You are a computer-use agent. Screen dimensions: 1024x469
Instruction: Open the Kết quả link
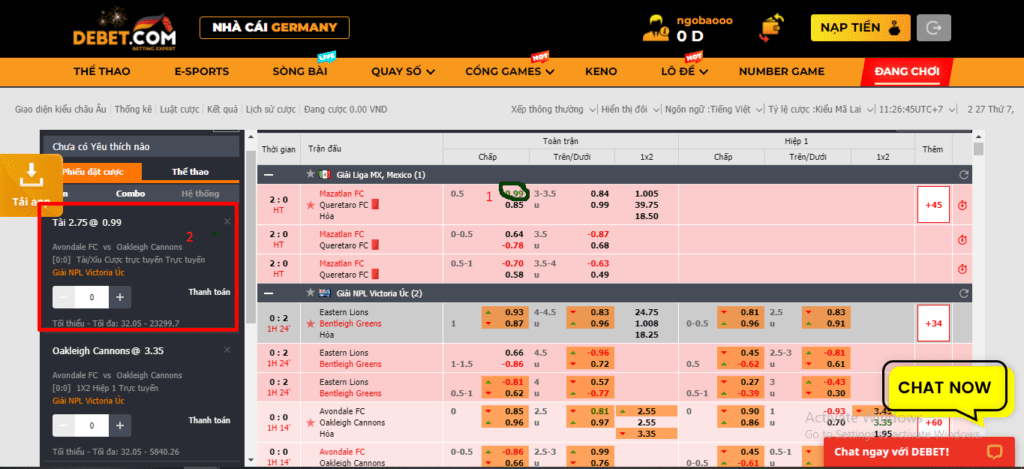[222, 109]
